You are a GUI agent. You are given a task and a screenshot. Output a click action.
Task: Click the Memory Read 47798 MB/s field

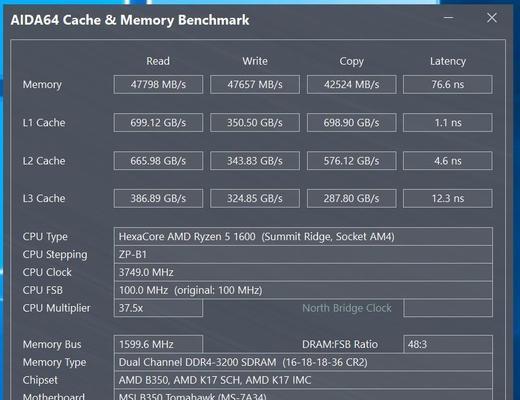(x=158, y=85)
